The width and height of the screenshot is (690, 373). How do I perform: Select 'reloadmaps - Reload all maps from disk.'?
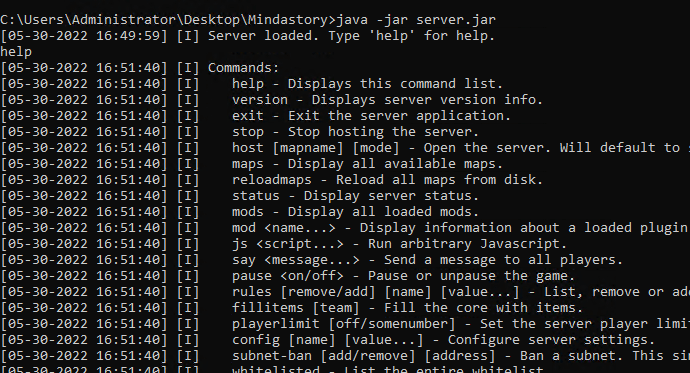coord(387,179)
